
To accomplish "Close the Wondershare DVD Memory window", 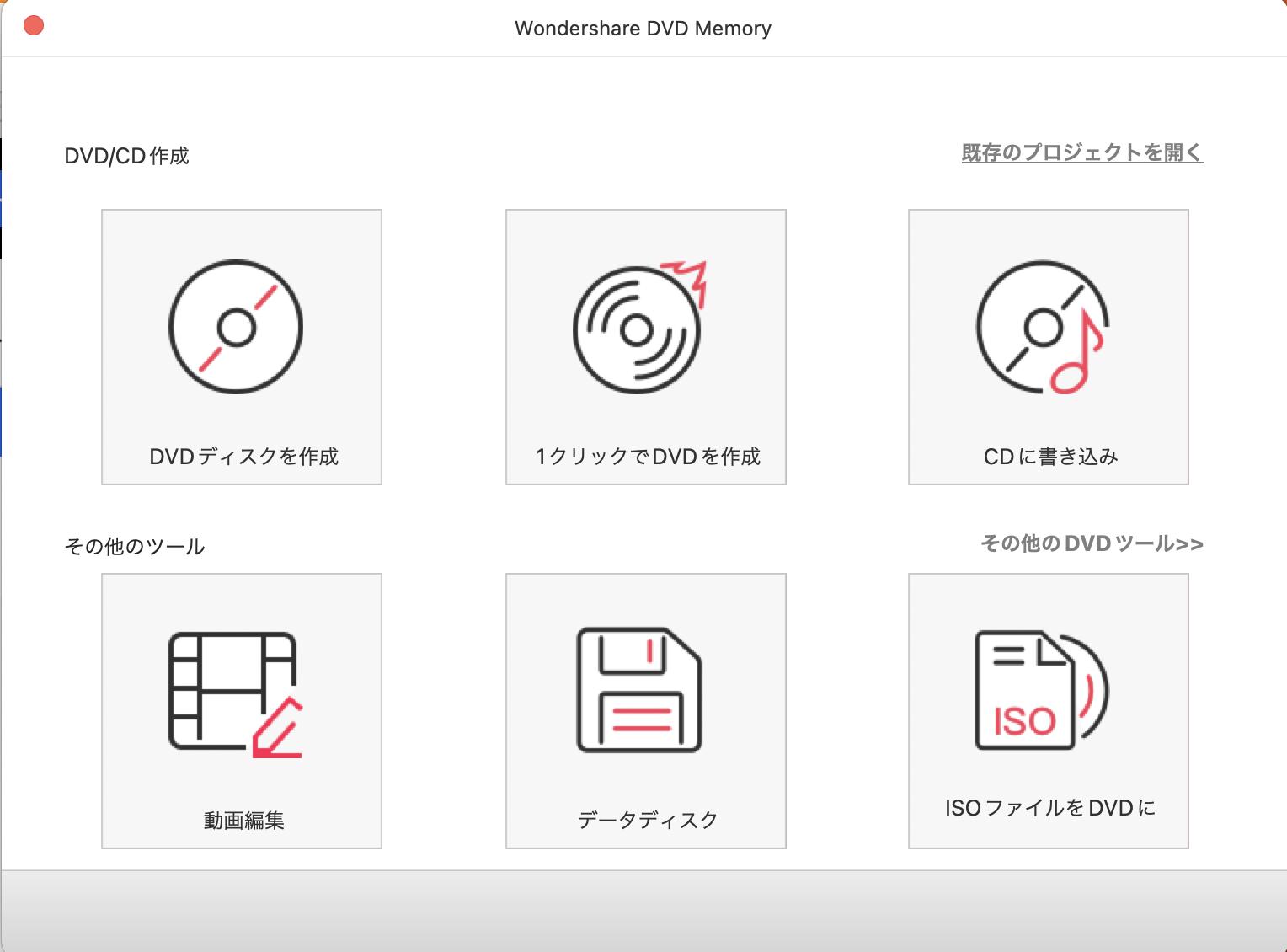I will pos(34,26).
